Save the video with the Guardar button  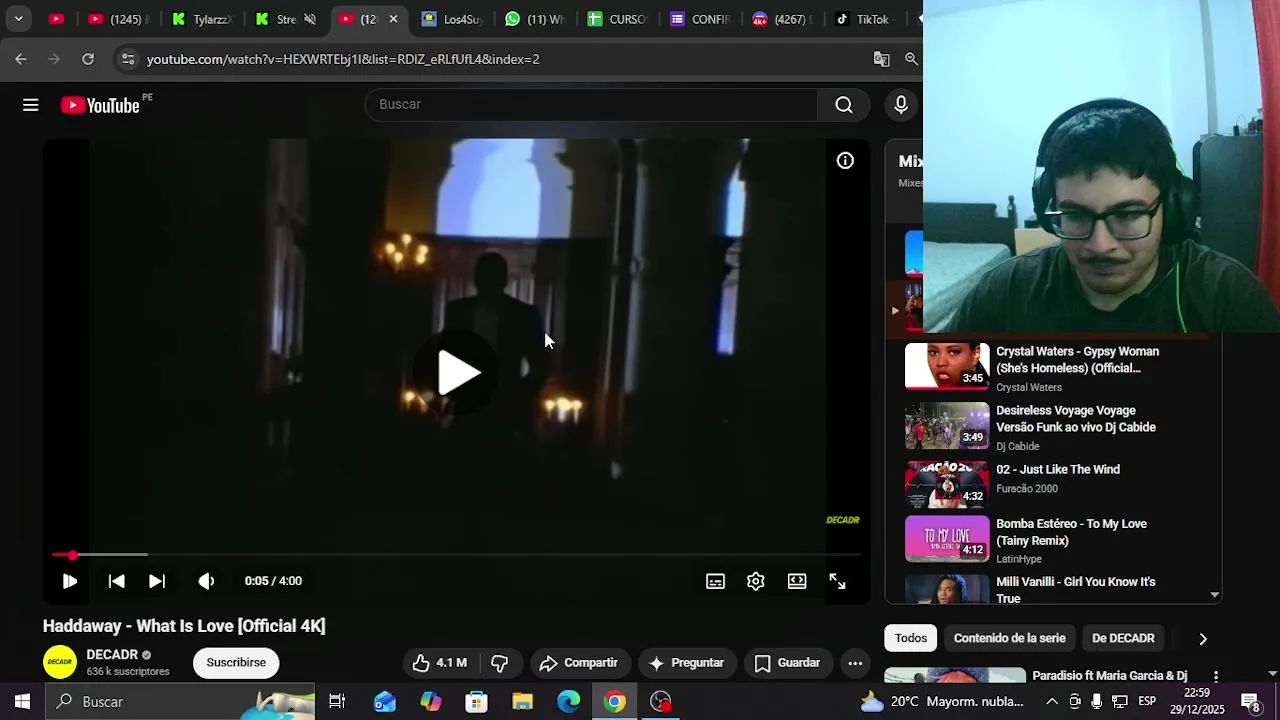tap(787, 663)
